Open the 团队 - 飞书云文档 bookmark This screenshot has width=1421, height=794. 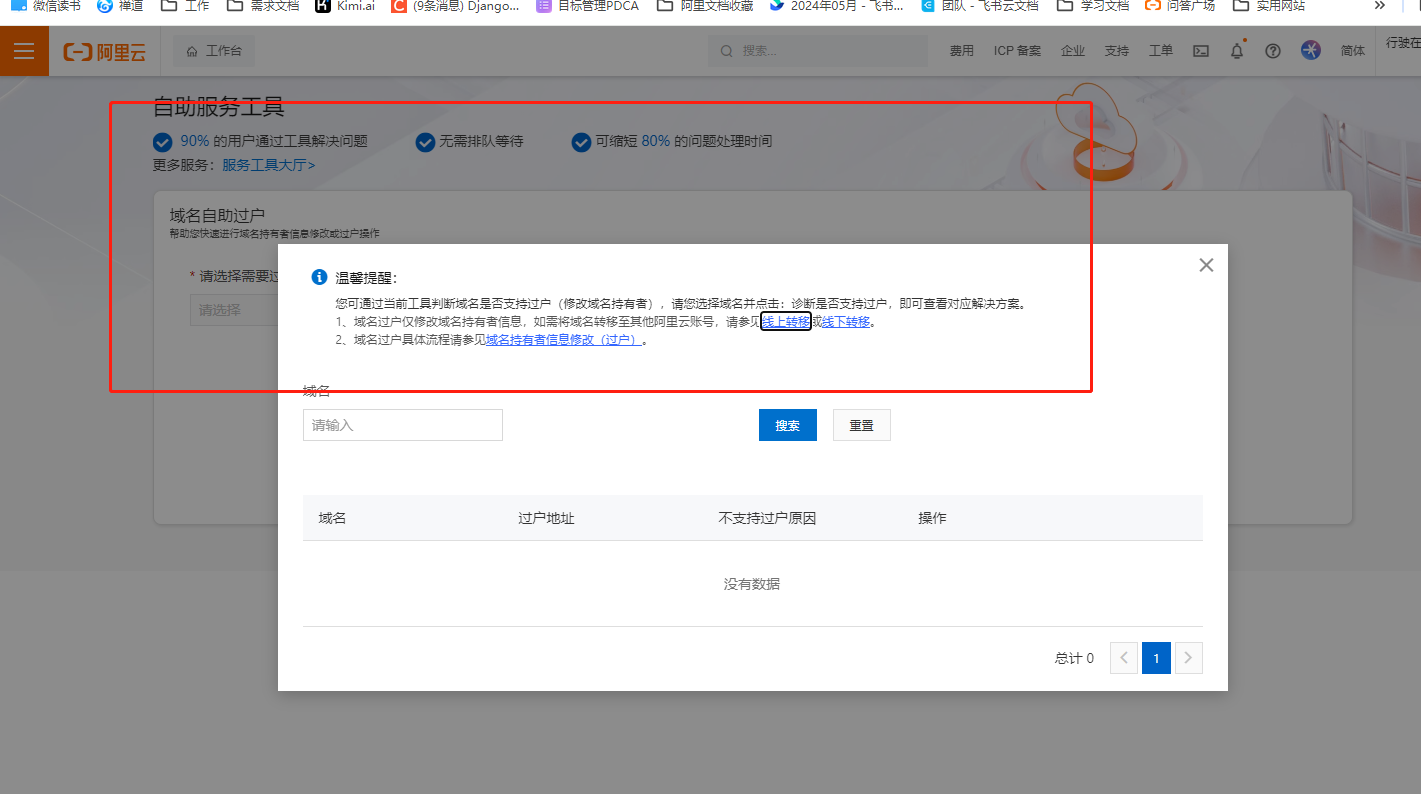pos(980,6)
